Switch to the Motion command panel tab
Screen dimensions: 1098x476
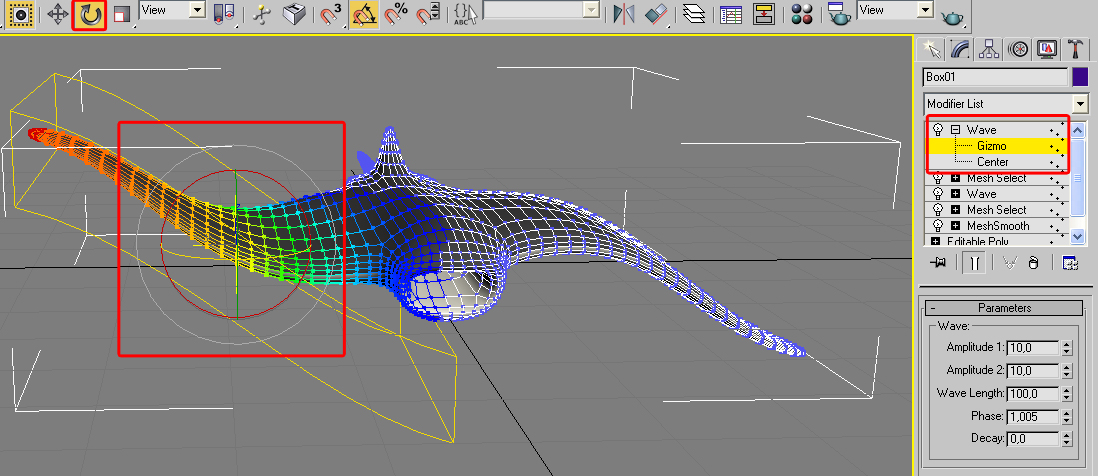coord(1018,49)
